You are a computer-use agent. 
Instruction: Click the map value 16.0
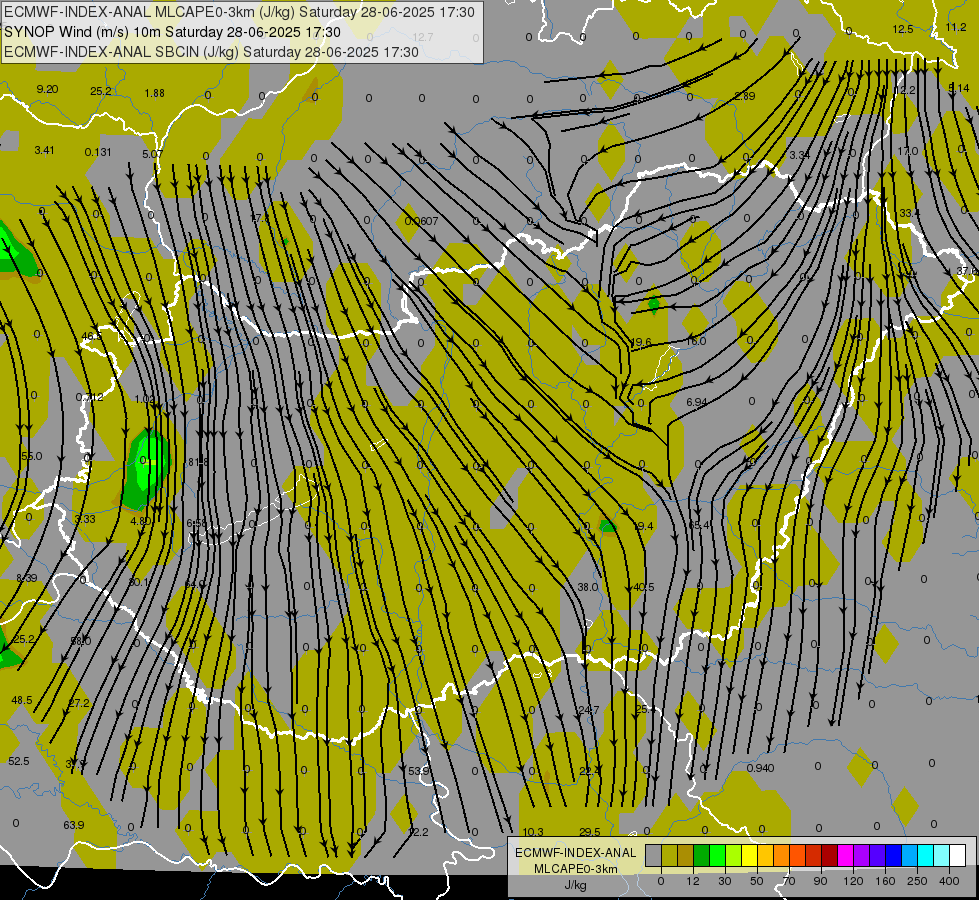click(x=696, y=341)
